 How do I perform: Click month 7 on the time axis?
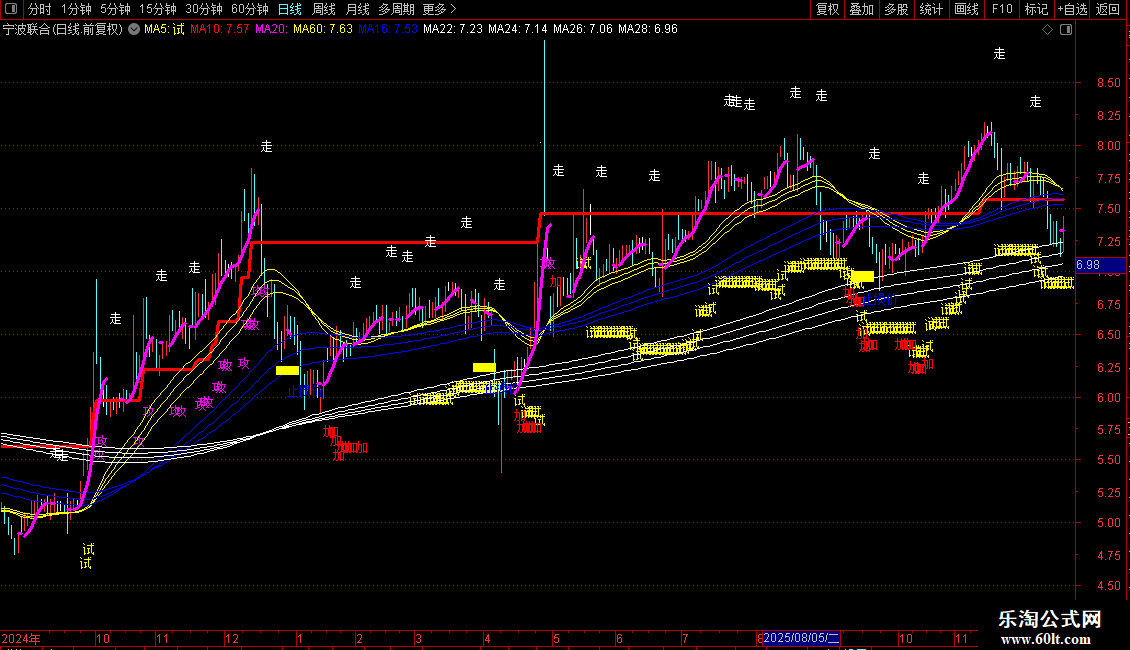[x=685, y=639]
